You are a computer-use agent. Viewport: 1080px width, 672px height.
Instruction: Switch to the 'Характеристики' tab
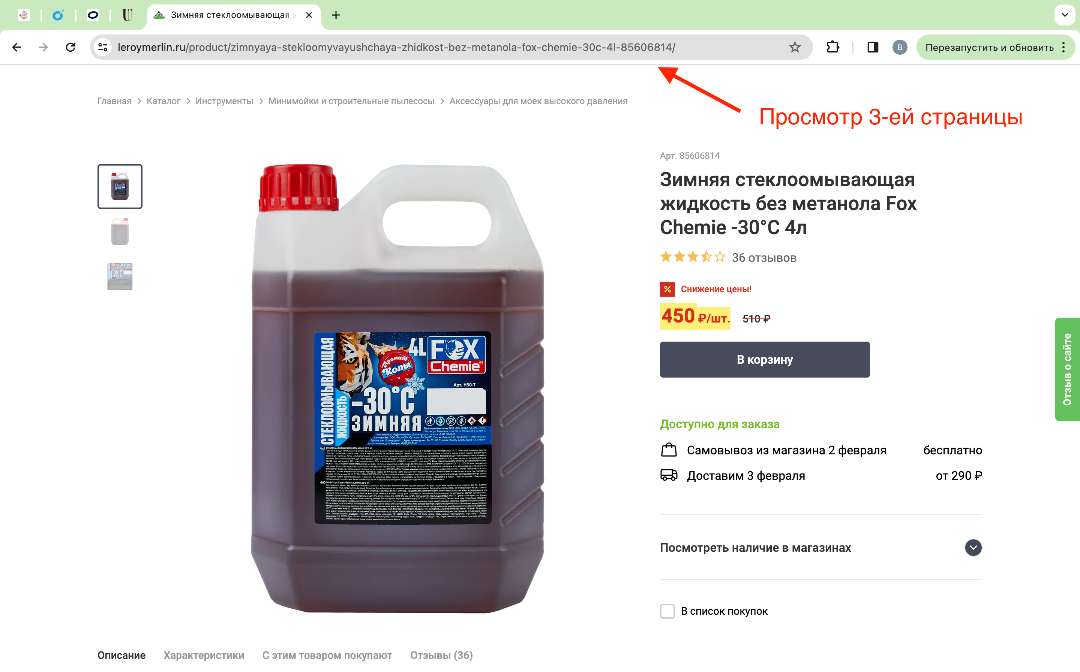point(204,656)
